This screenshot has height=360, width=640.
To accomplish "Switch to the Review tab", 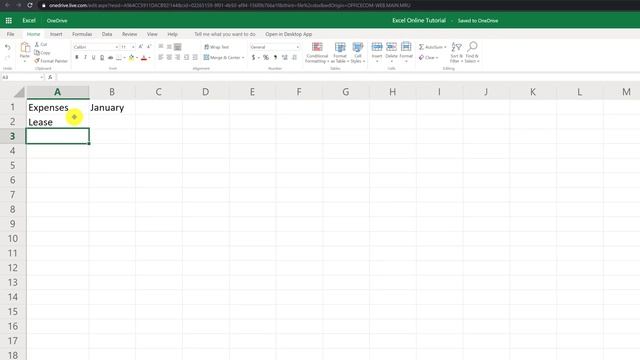I will [129, 34].
